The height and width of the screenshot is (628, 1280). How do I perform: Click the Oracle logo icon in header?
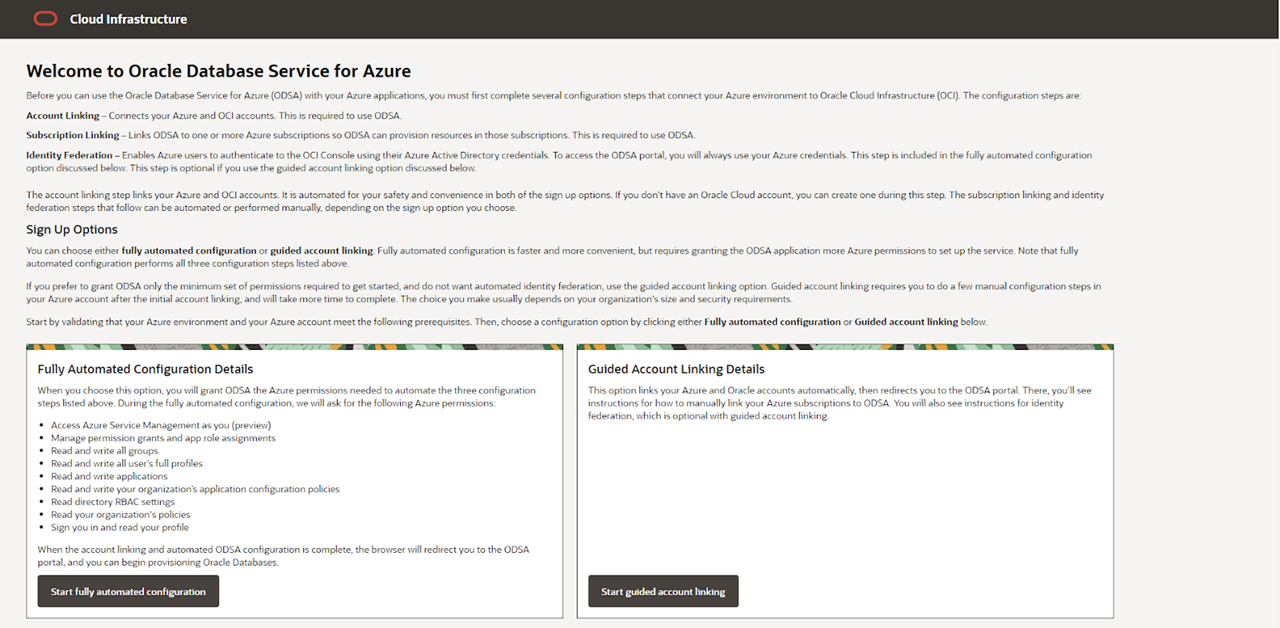click(x=45, y=19)
